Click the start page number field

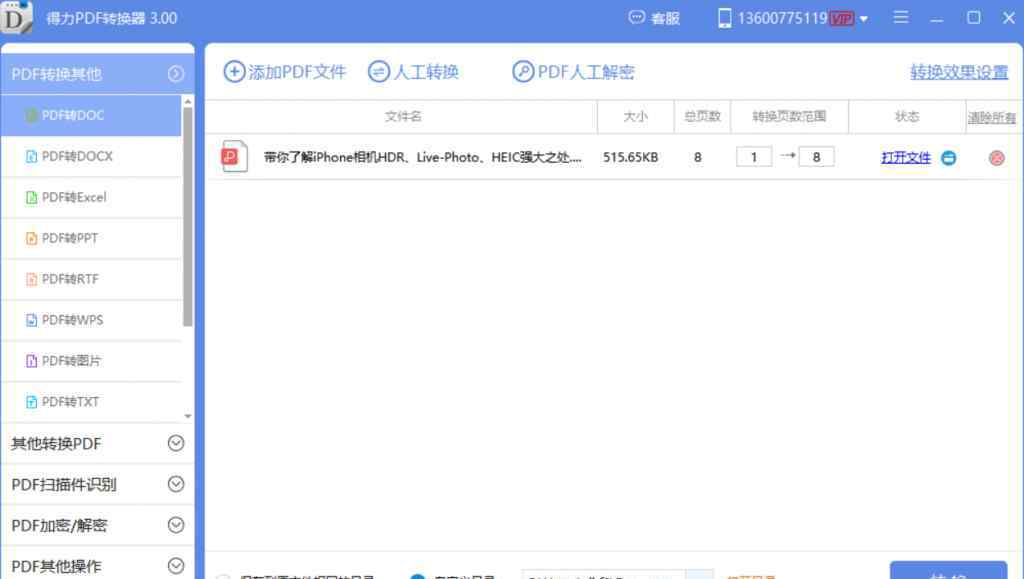[x=754, y=157]
